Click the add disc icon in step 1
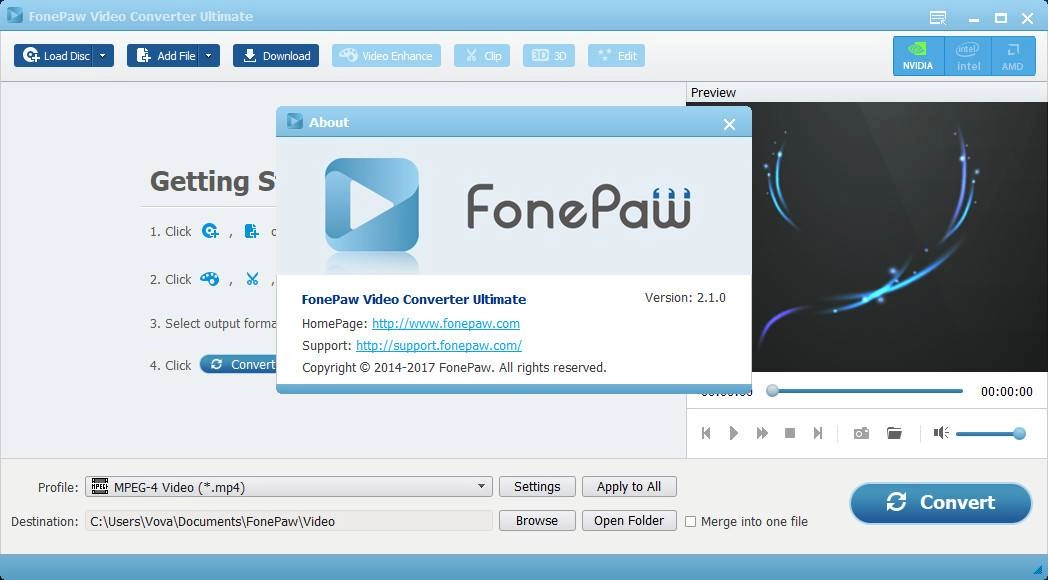 (211, 231)
